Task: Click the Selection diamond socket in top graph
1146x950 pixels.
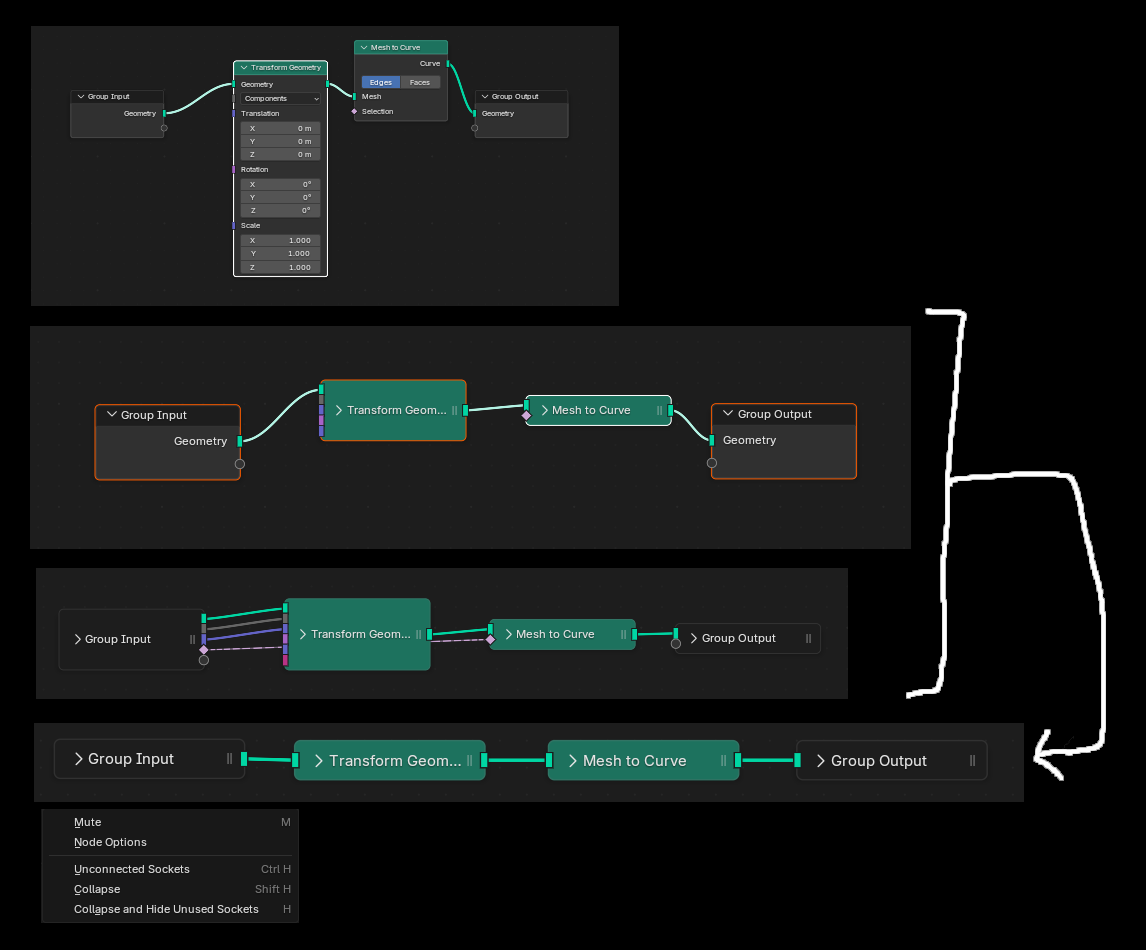Action: 354,111
